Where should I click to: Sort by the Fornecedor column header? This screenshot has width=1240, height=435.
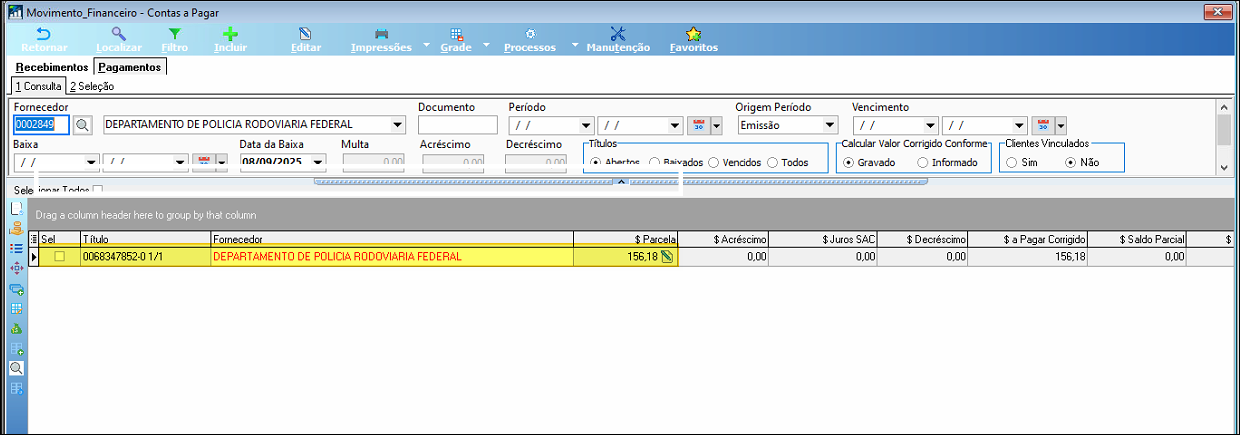pos(391,240)
